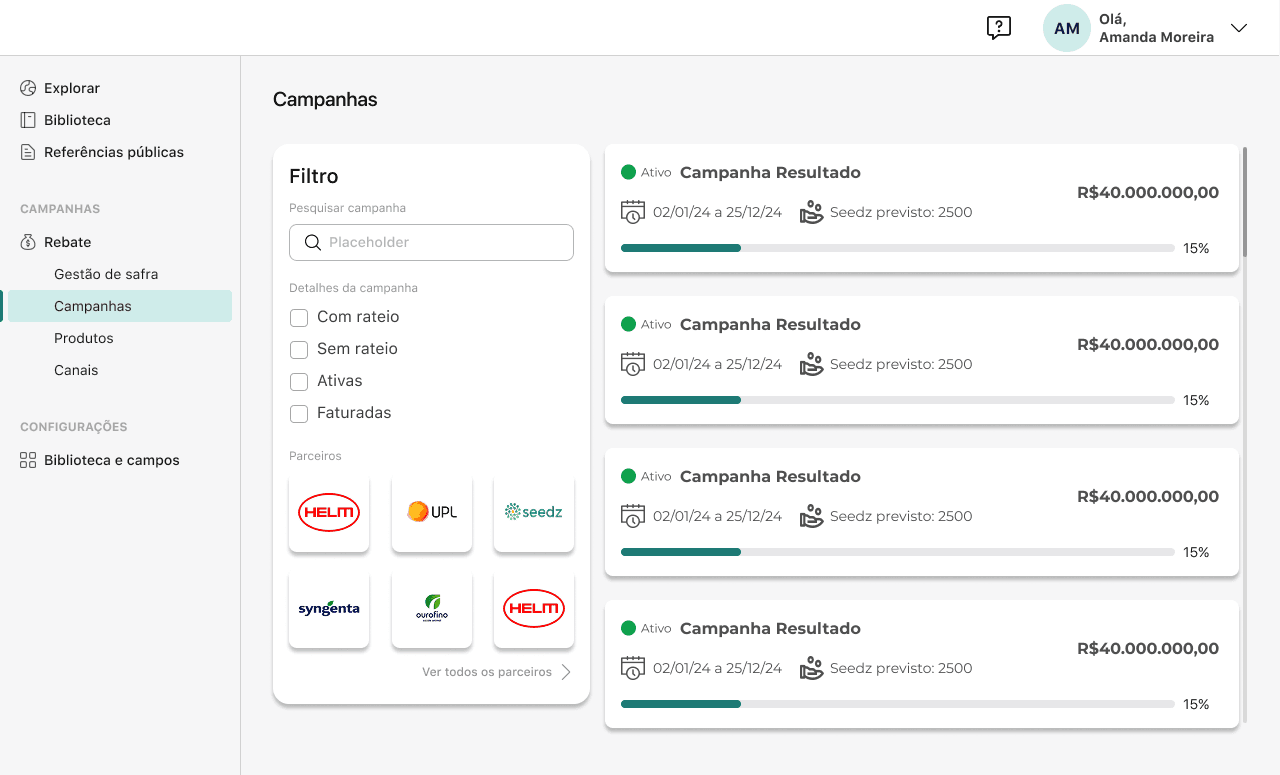Screen dimensions: 1280x775
Task: Tick the Faturadas checkbox
Action: tap(298, 414)
